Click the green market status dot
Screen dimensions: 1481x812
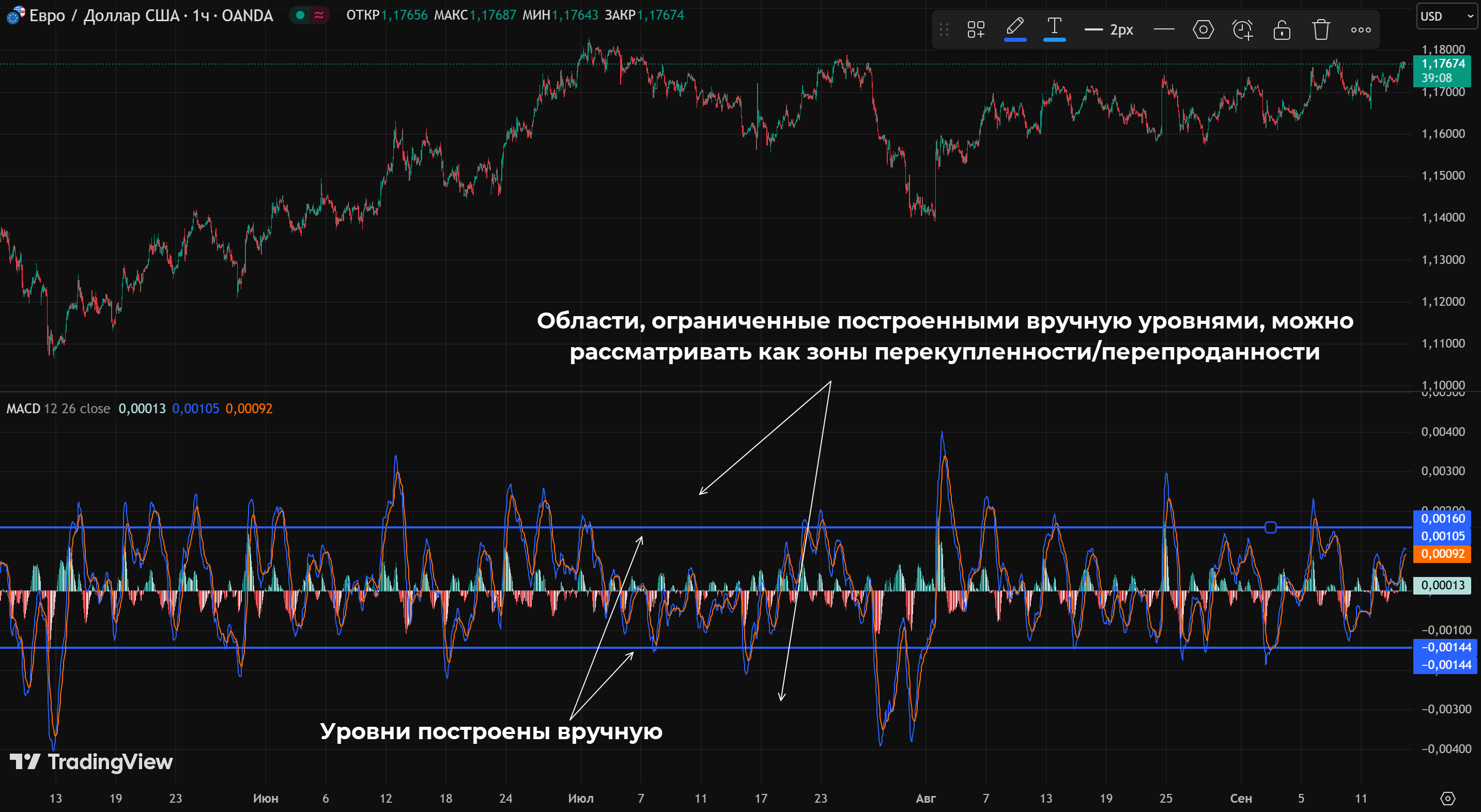click(300, 15)
